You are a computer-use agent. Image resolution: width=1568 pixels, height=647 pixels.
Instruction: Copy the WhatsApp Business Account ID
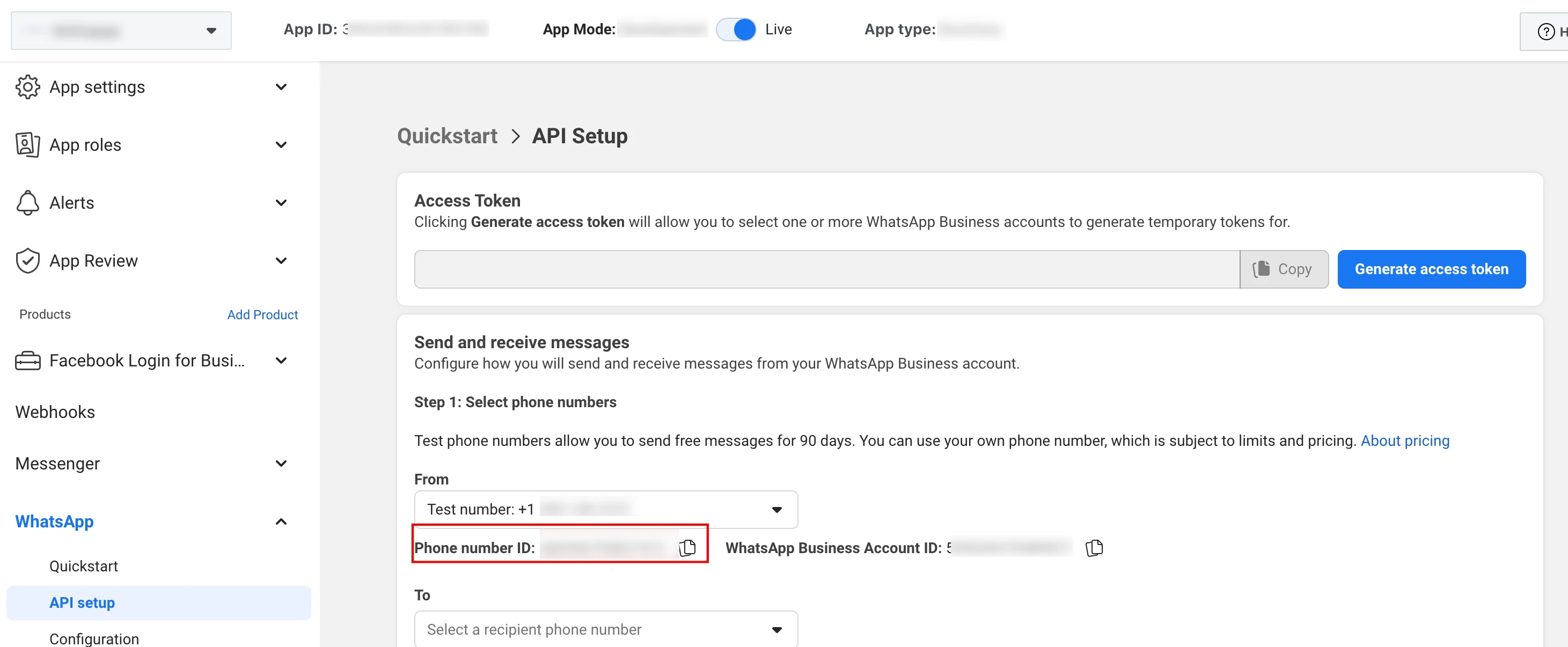click(1094, 548)
